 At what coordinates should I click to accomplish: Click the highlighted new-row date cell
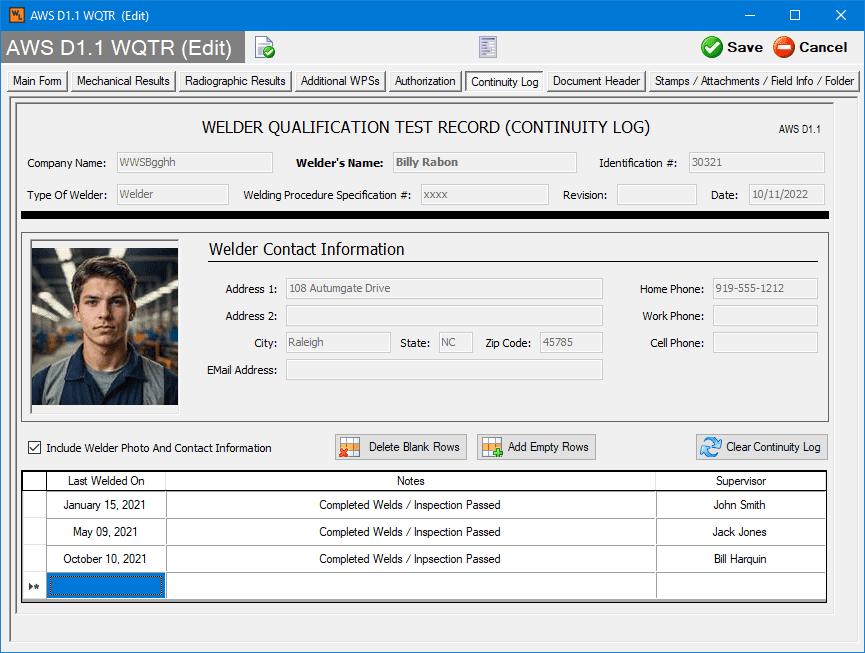pos(106,586)
